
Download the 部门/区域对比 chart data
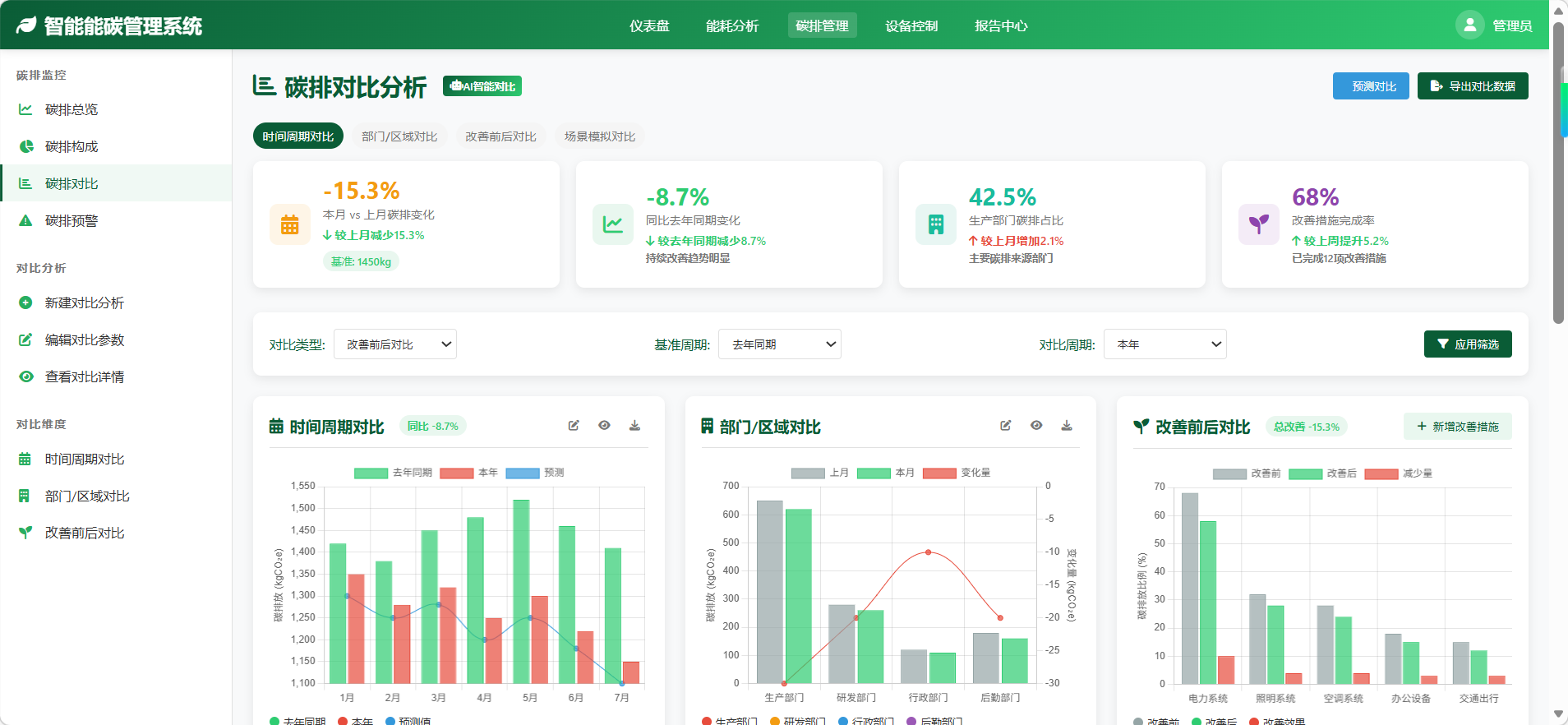[1067, 426]
